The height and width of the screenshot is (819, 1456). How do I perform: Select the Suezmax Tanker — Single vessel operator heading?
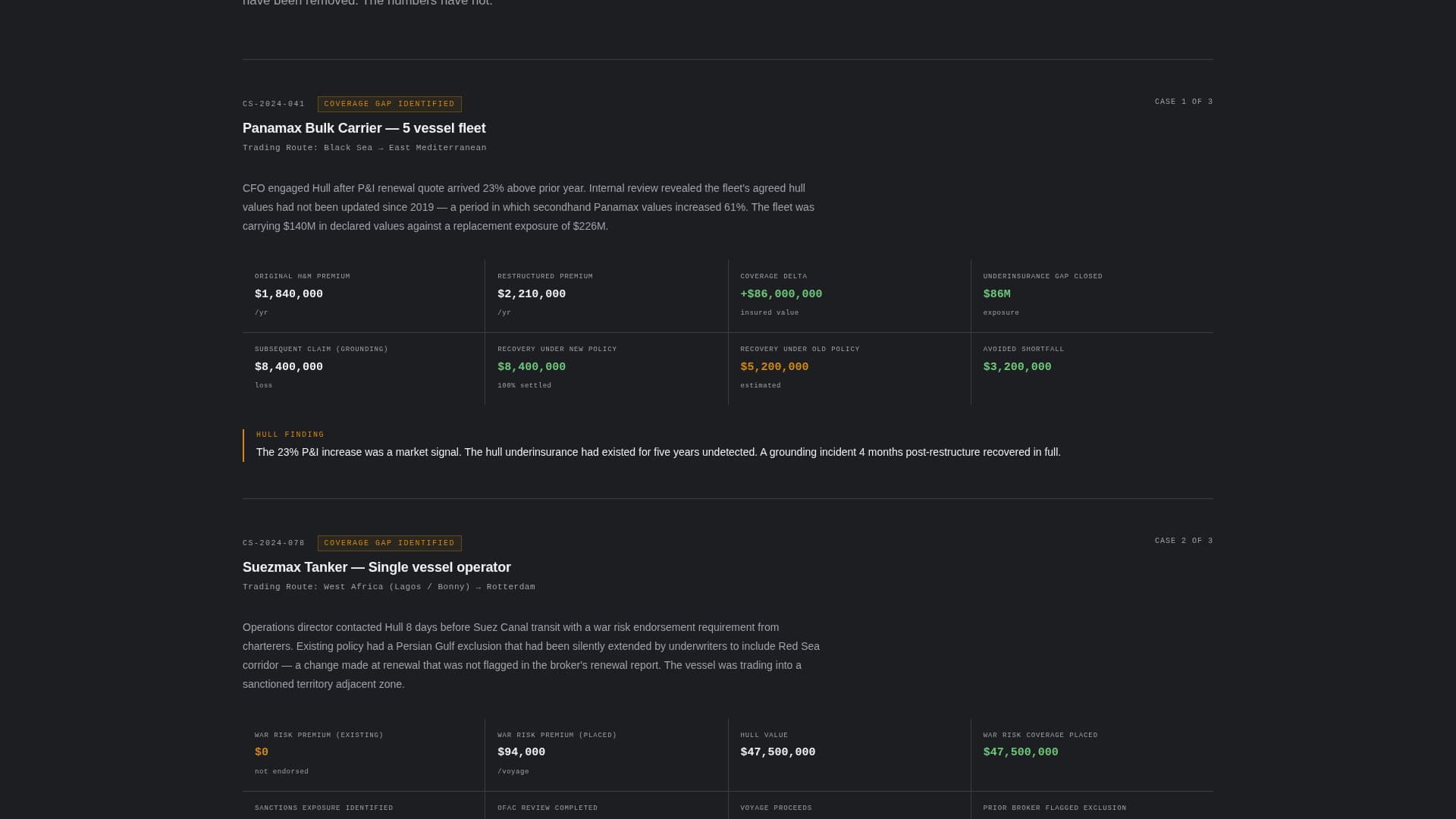point(377,567)
